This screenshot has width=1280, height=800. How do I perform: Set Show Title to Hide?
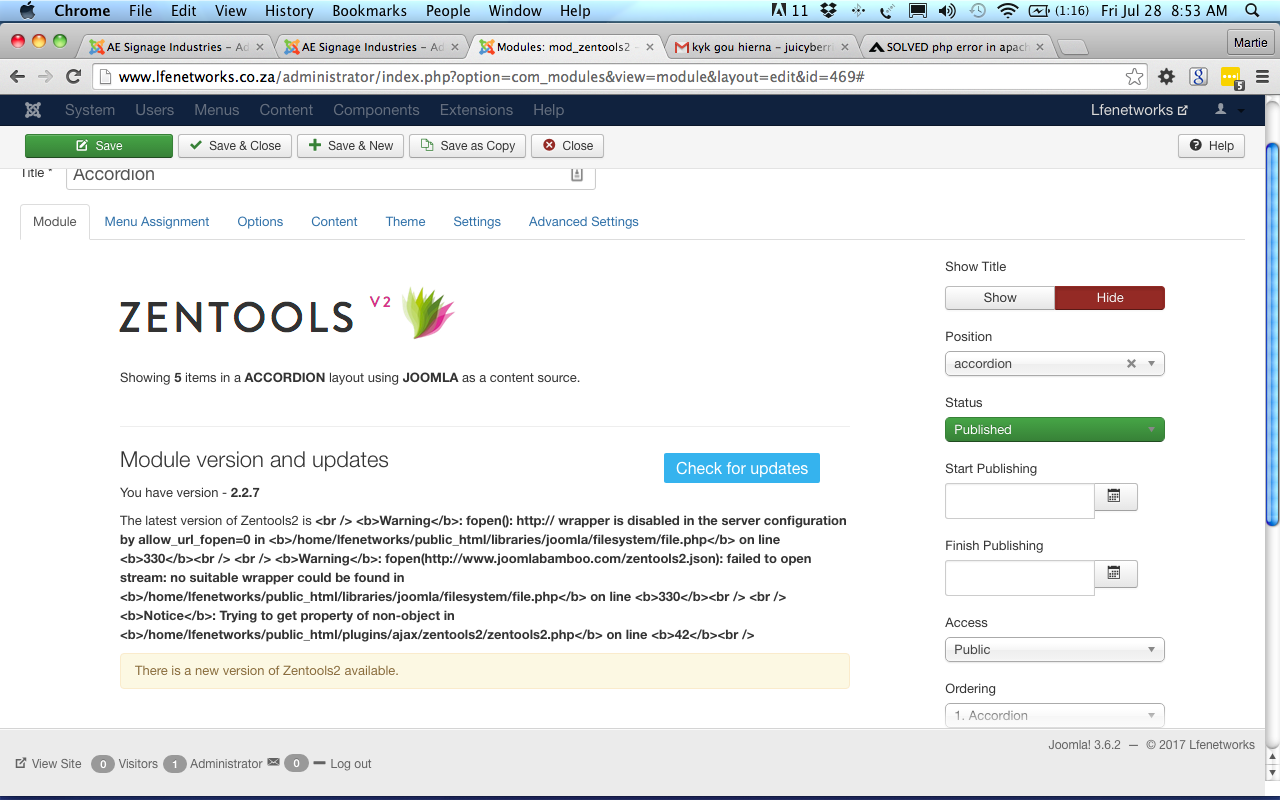pyautogui.click(x=1110, y=298)
